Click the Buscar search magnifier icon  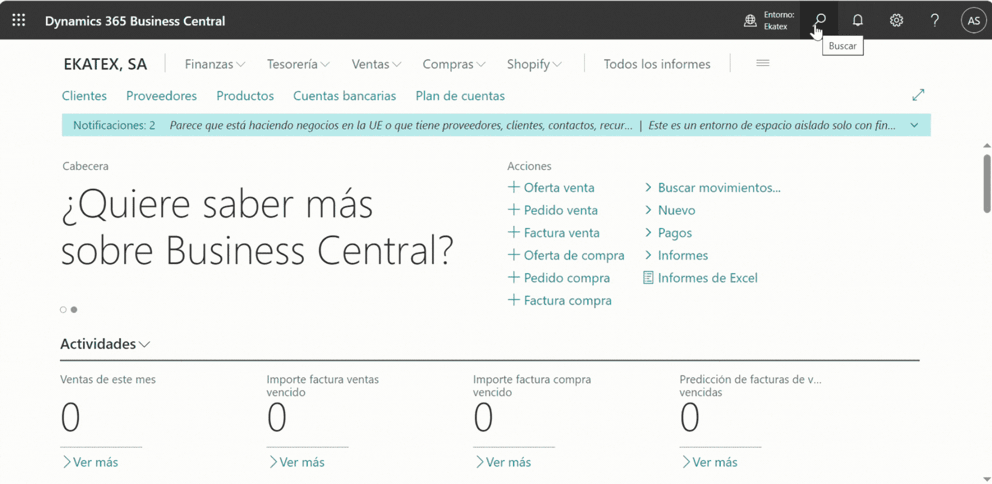click(x=820, y=20)
